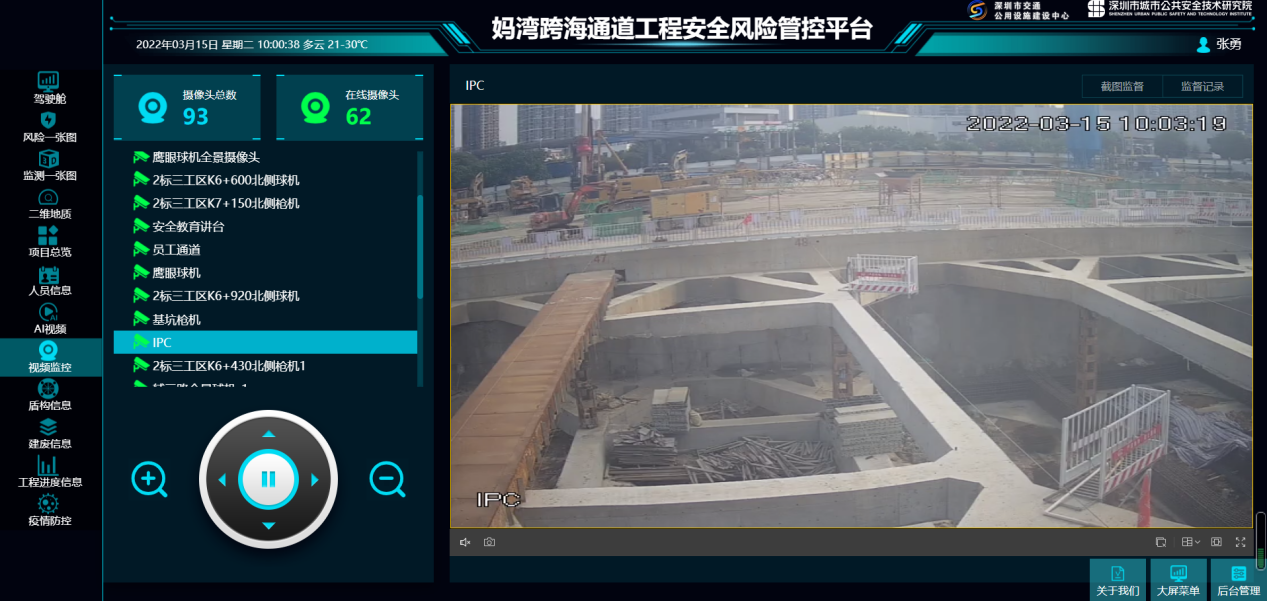Open the video grid layout dropdown
The width and height of the screenshot is (1267, 601).
point(1190,542)
